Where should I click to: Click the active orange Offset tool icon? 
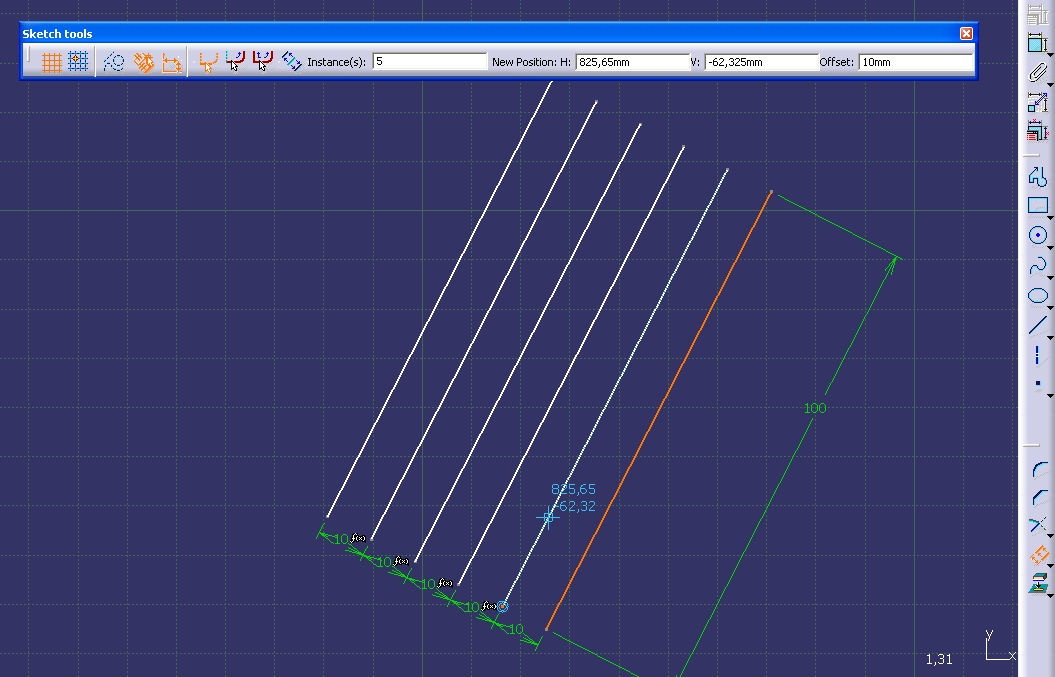pos(1039,555)
